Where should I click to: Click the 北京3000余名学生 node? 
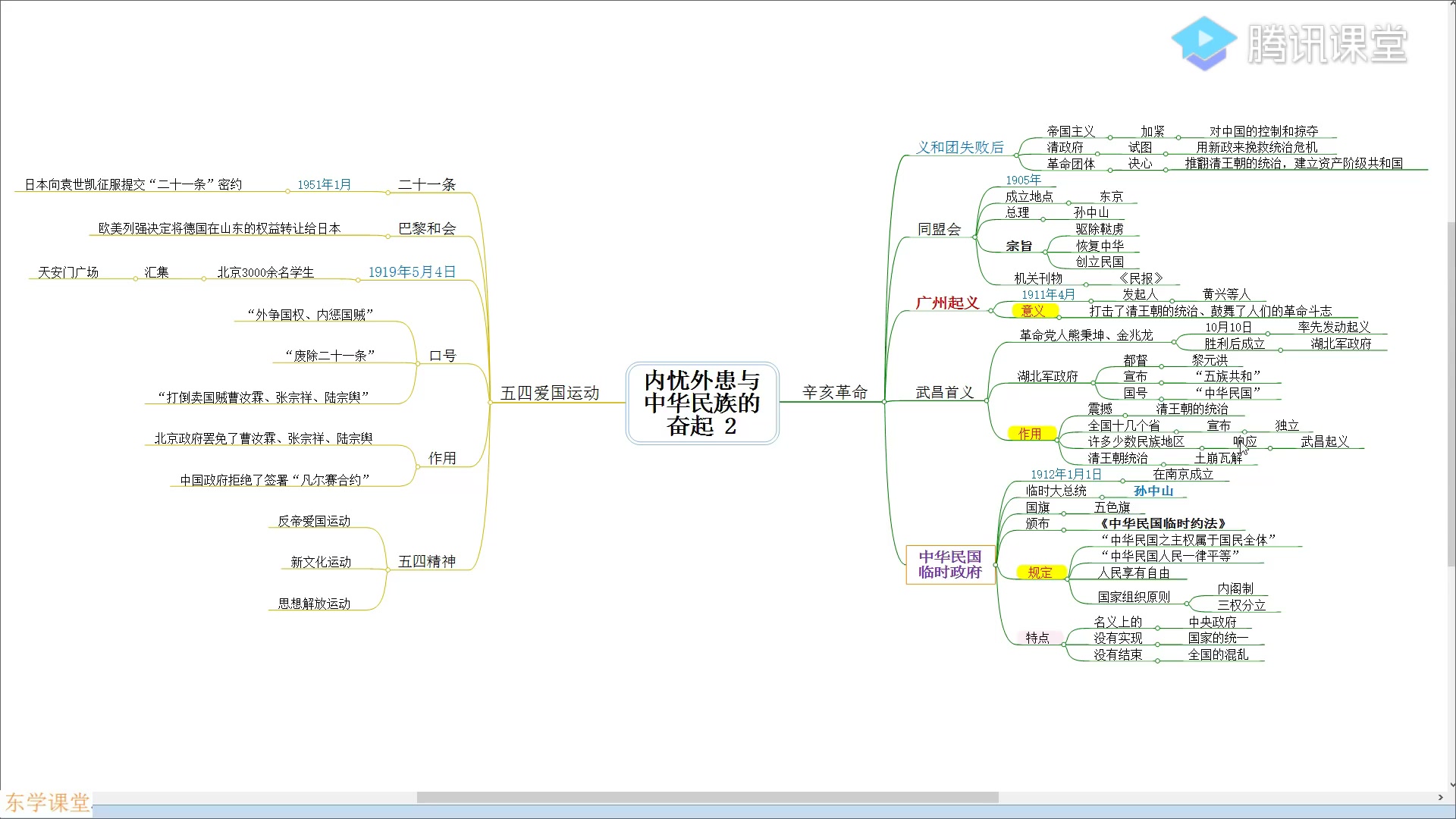[x=265, y=272]
